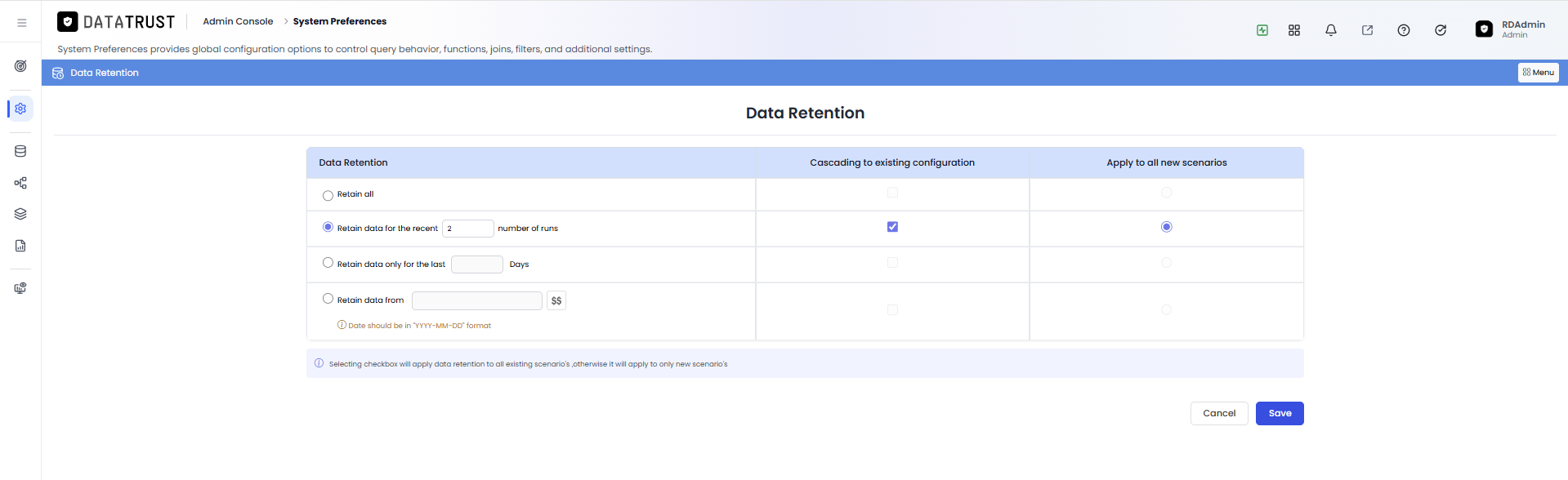Click the external link icon in header
This screenshot has height=480, width=1568.
point(1367,30)
